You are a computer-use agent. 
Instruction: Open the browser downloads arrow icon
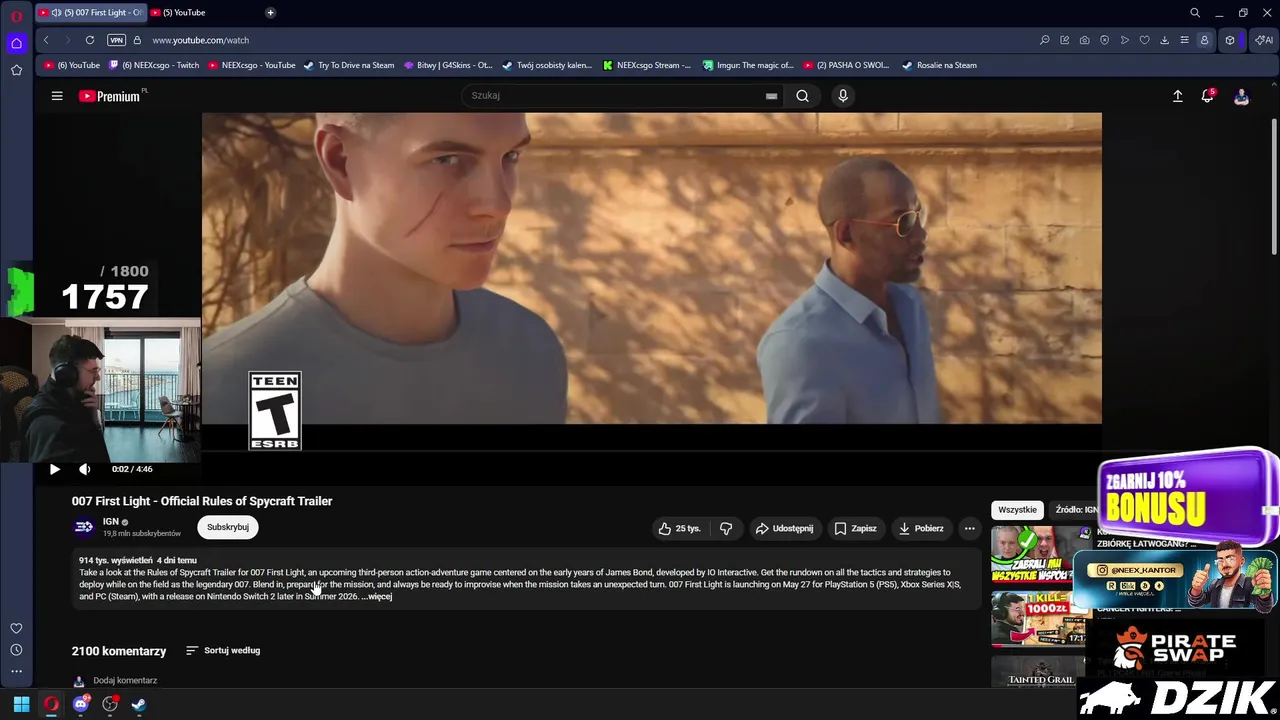click(1165, 40)
